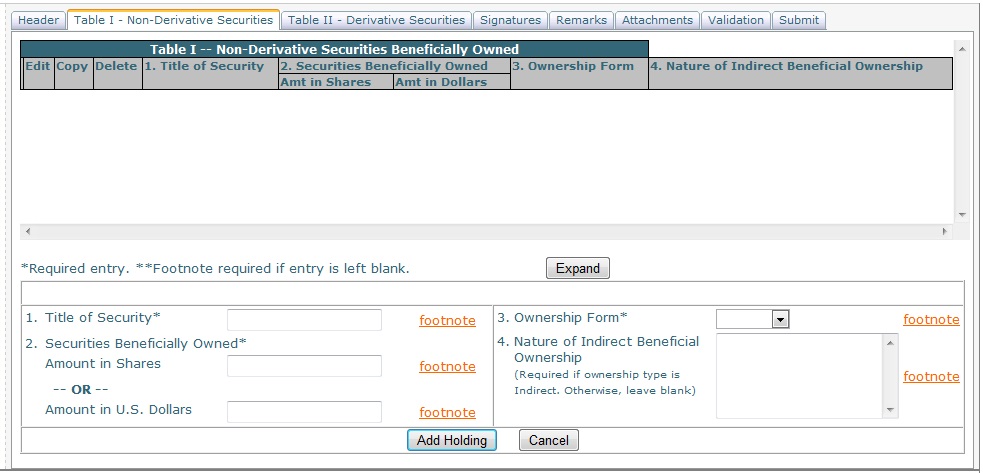Open the Ownership Form dropdown

pyautogui.click(x=753, y=319)
